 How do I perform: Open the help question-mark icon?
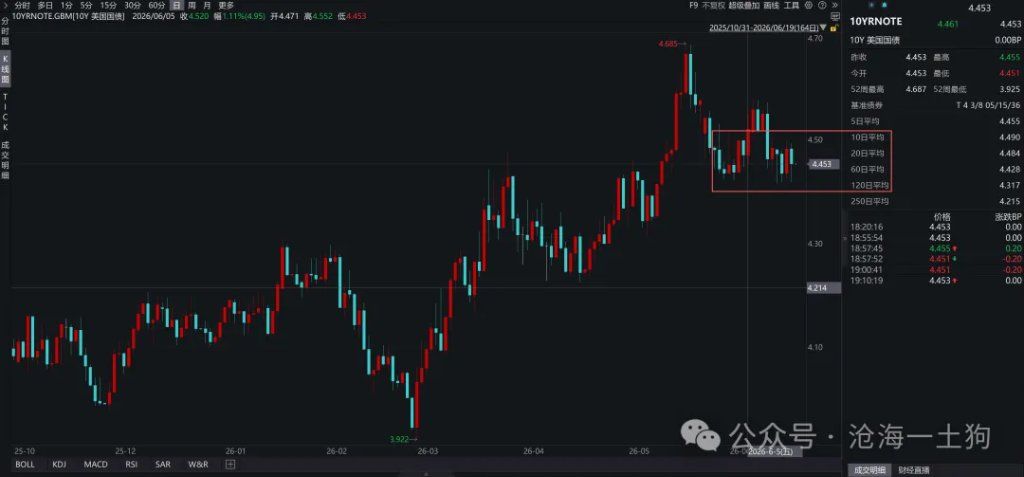(x=822, y=5)
